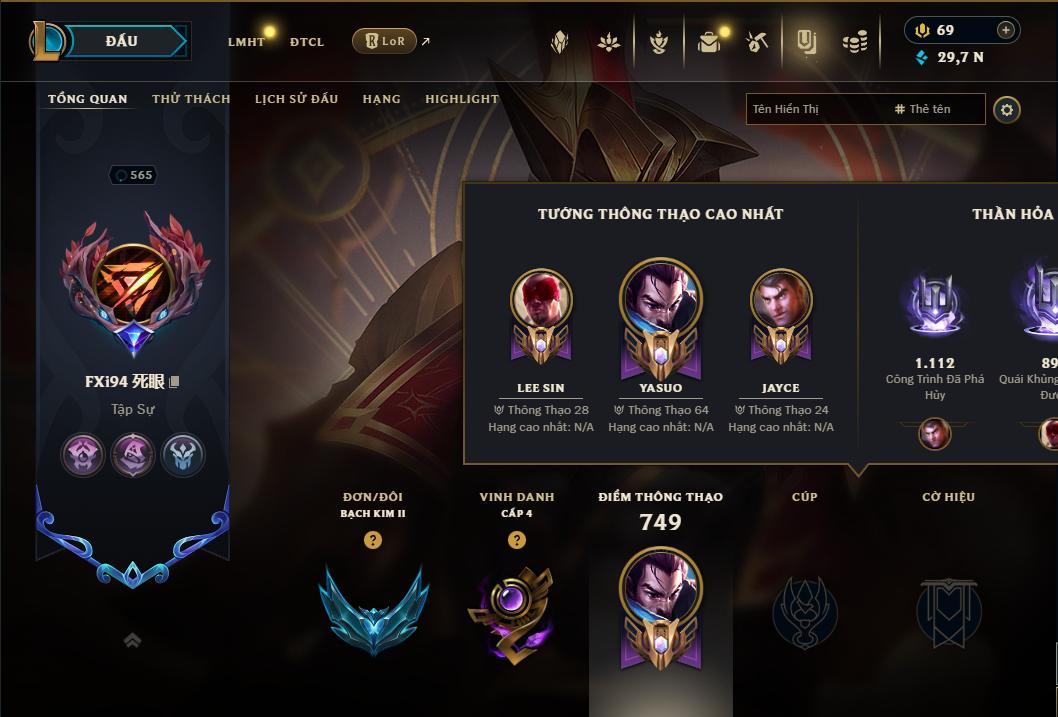Image resolution: width=1058 pixels, height=717 pixels.
Task: Open the Store coins icon
Action: [x=855, y=42]
